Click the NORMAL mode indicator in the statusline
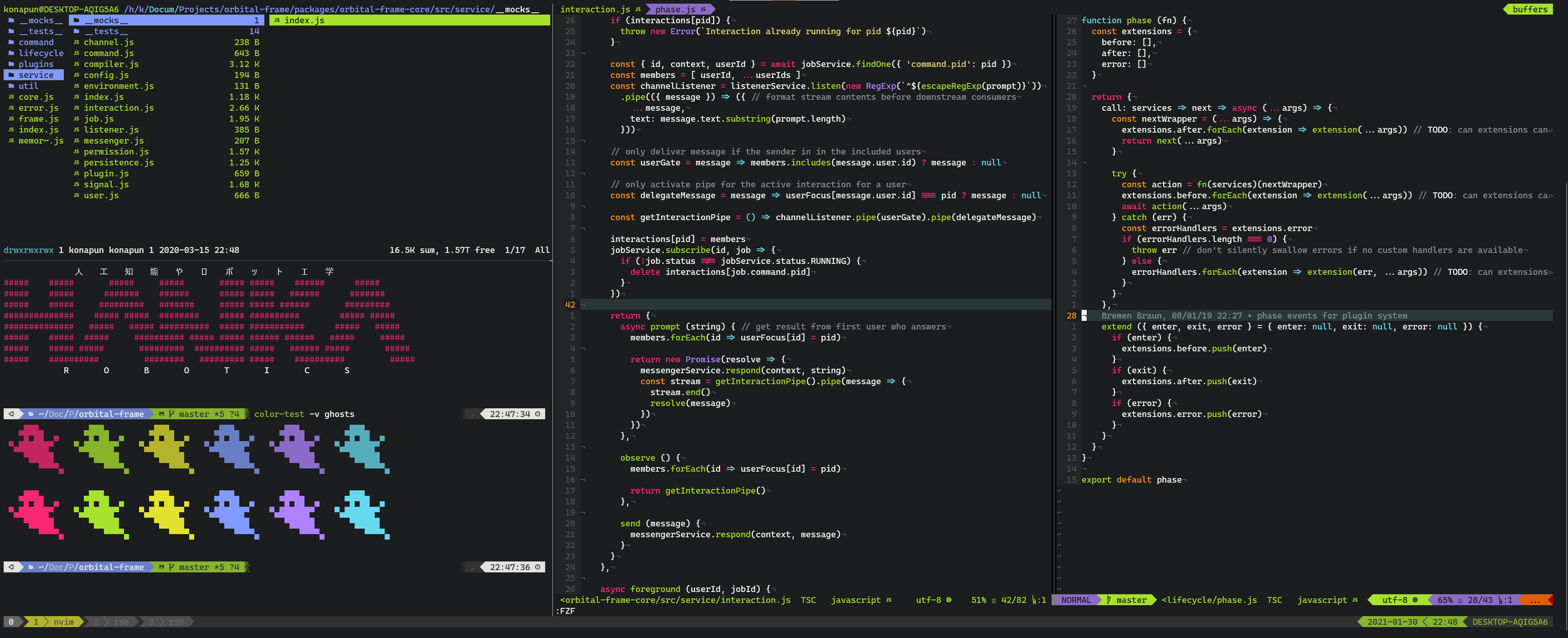 coord(1076,600)
